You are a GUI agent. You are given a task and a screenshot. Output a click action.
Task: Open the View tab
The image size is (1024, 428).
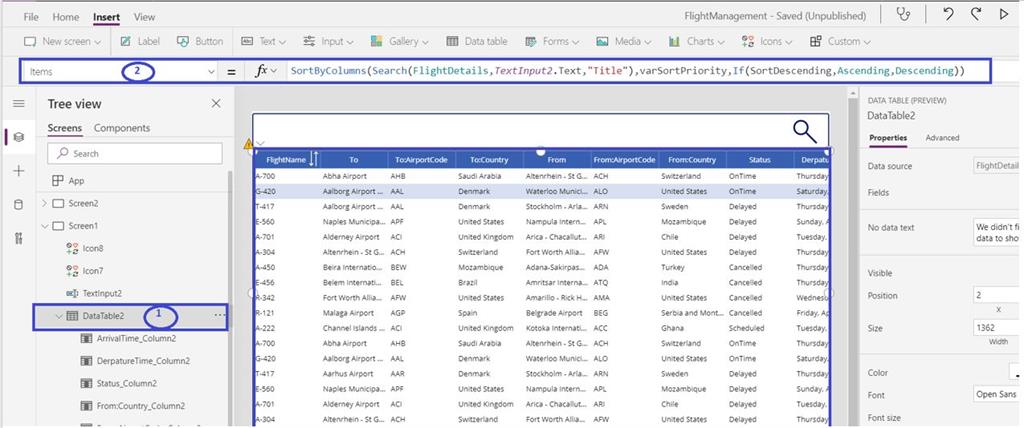pos(144,17)
